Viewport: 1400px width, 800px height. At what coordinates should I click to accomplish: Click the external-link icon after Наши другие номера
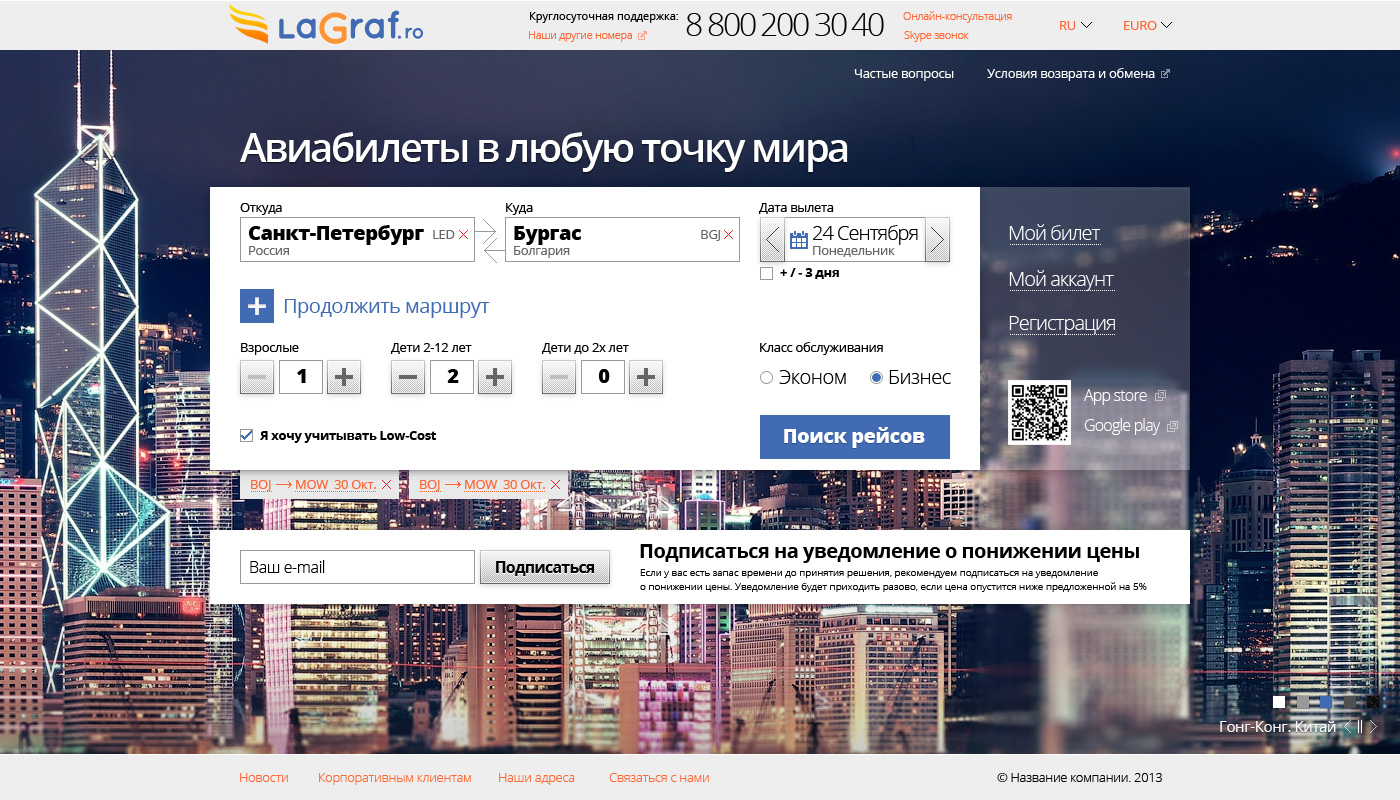[x=642, y=36]
